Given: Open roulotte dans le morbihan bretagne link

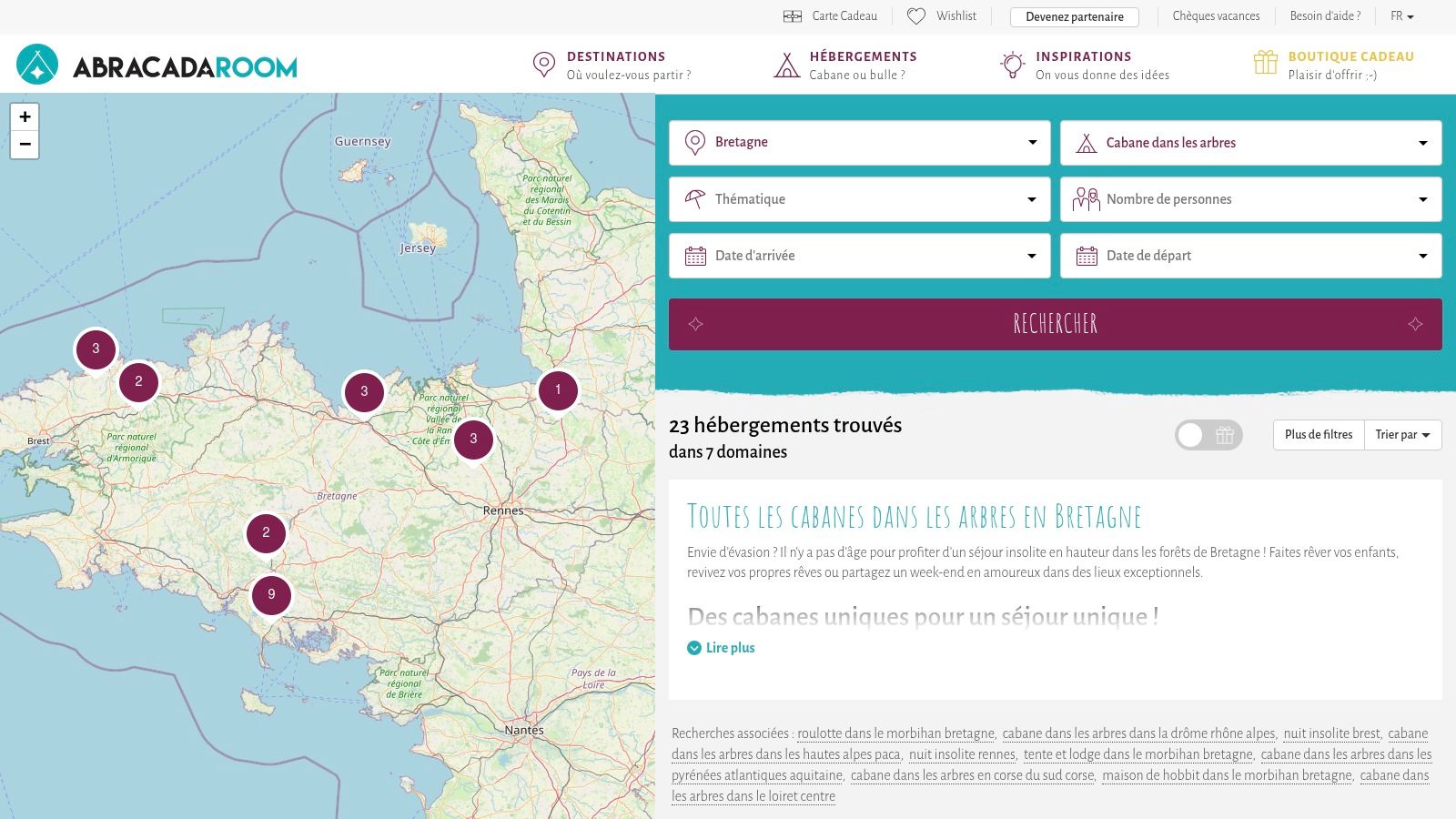Looking at the screenshot, I should pyautogui.click(x=895, y=733).
